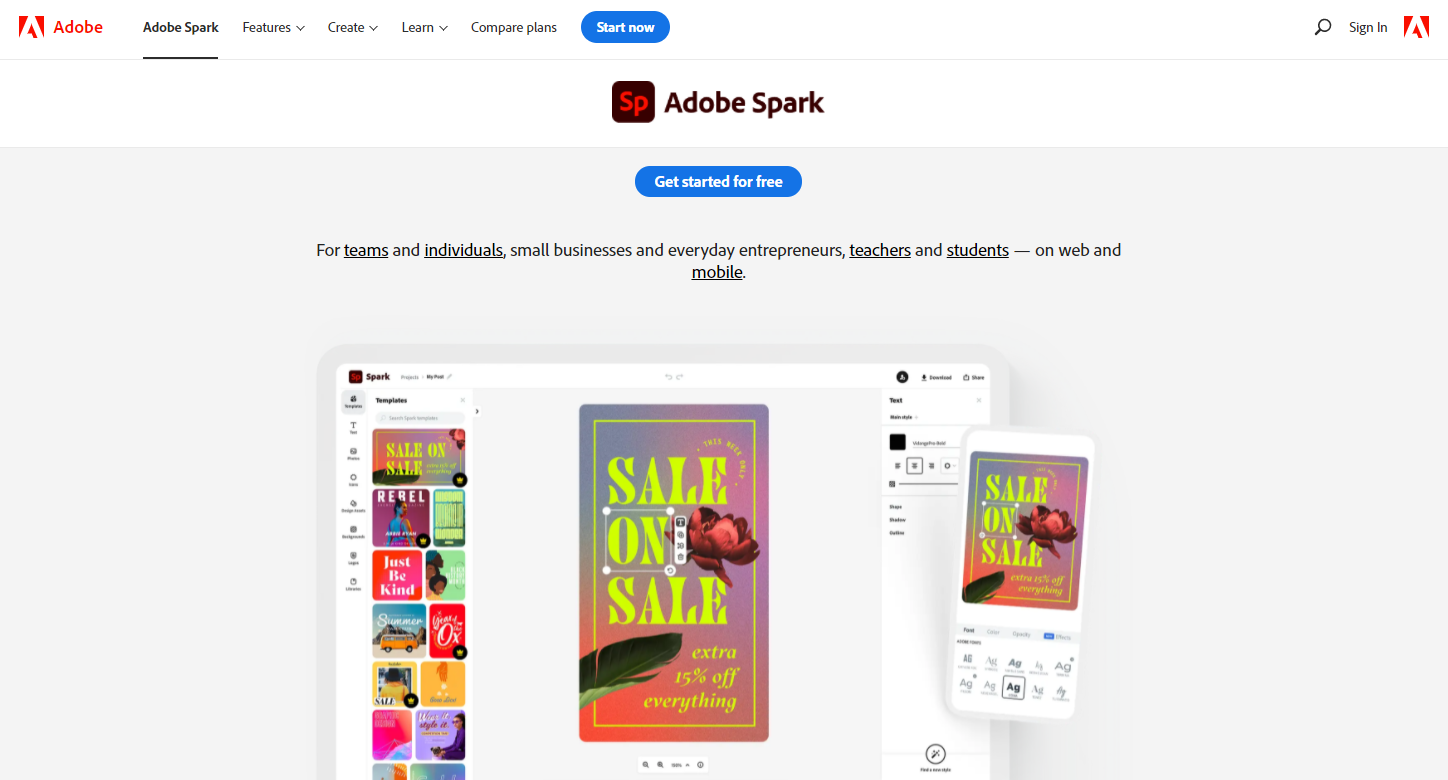This screenshot has width=1448, height=780.
Task: Expand the Learn dropdown menu
Action: pos(424,28)
